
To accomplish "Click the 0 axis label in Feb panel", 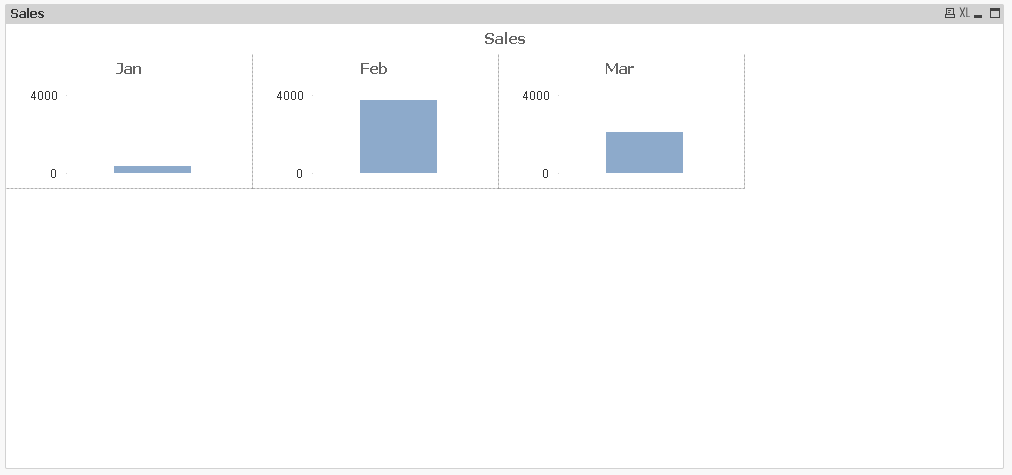I will (299, 174).
